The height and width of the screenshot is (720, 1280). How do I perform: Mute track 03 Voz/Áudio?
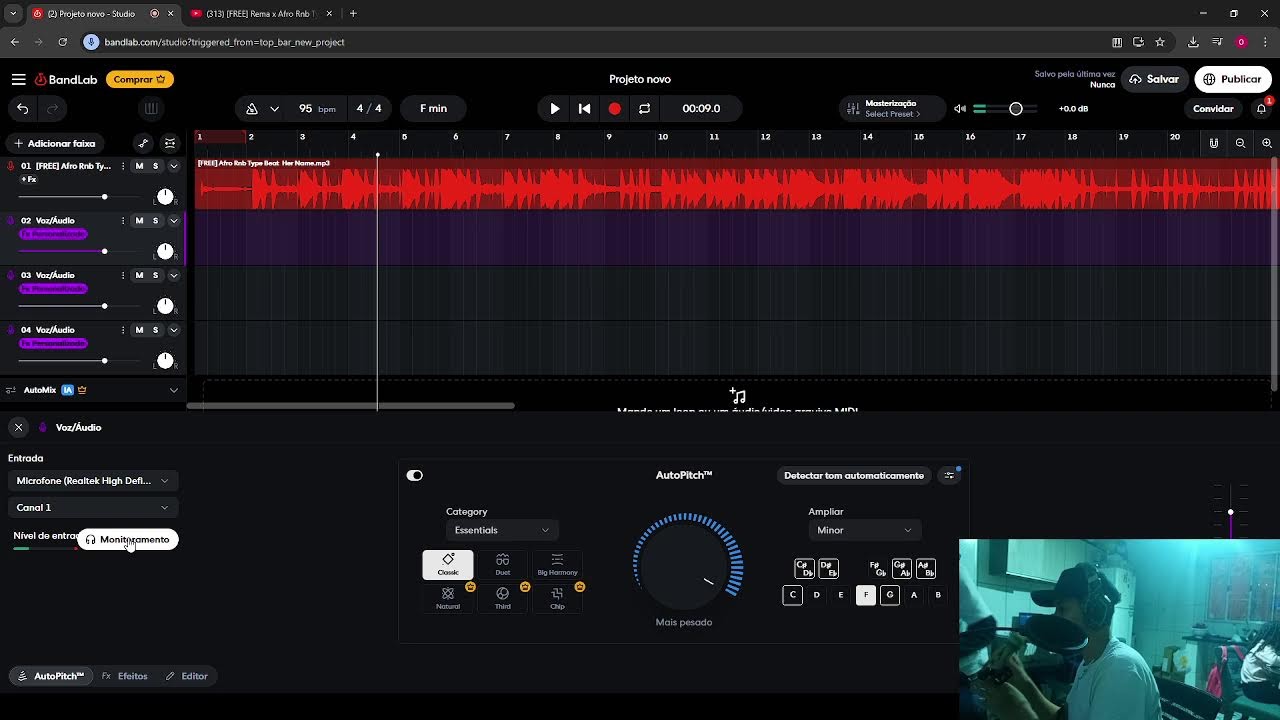(139, 275)
